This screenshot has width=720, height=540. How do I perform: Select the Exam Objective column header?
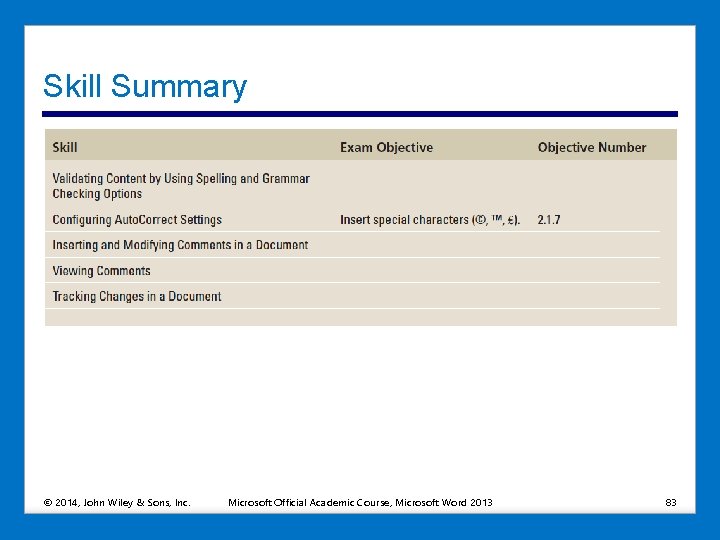386,147
